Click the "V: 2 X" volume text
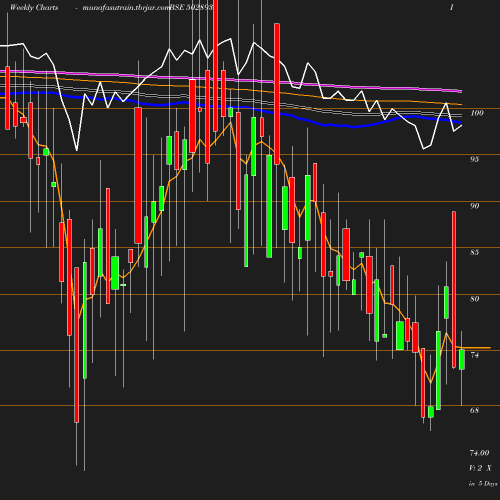This screenshot has height=500, width=500. pos(480,468)
